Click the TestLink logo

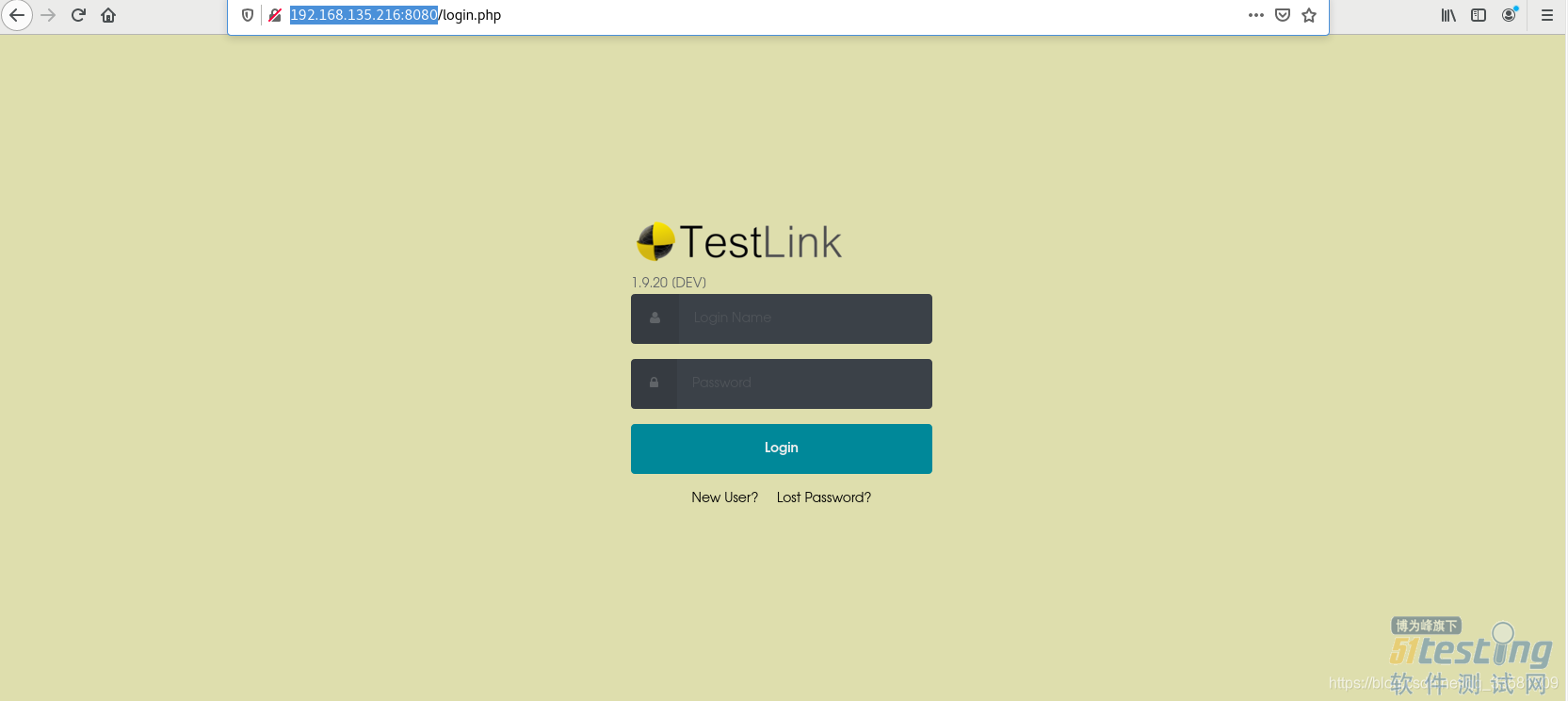[x=739, y=242]
